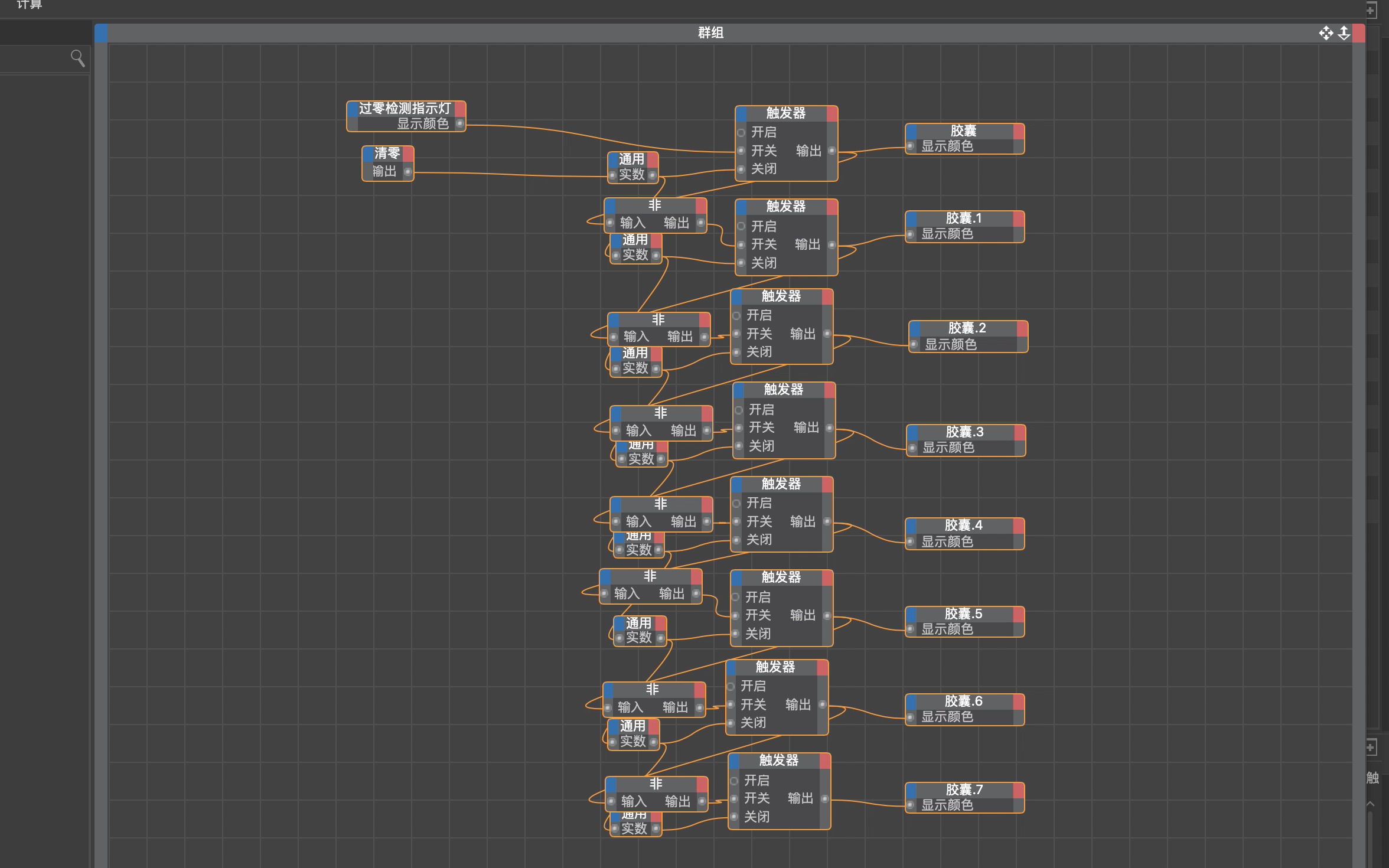Click the 输出 output port of 清零 node
Image resolution: width=1389 pixels, height=868 pixels.
[407, 172]
